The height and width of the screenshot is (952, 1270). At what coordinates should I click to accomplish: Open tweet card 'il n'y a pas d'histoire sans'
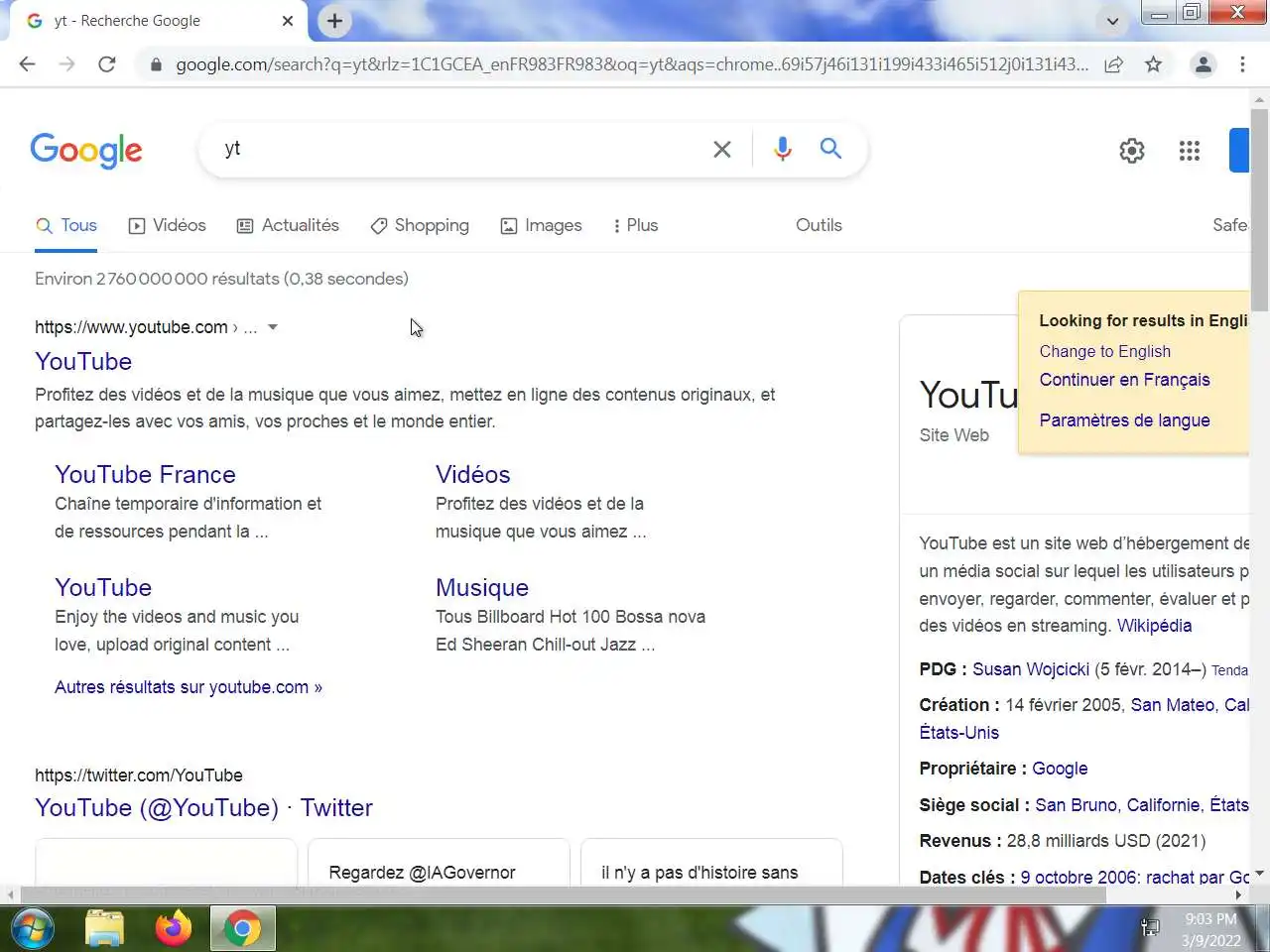[711, 863]
